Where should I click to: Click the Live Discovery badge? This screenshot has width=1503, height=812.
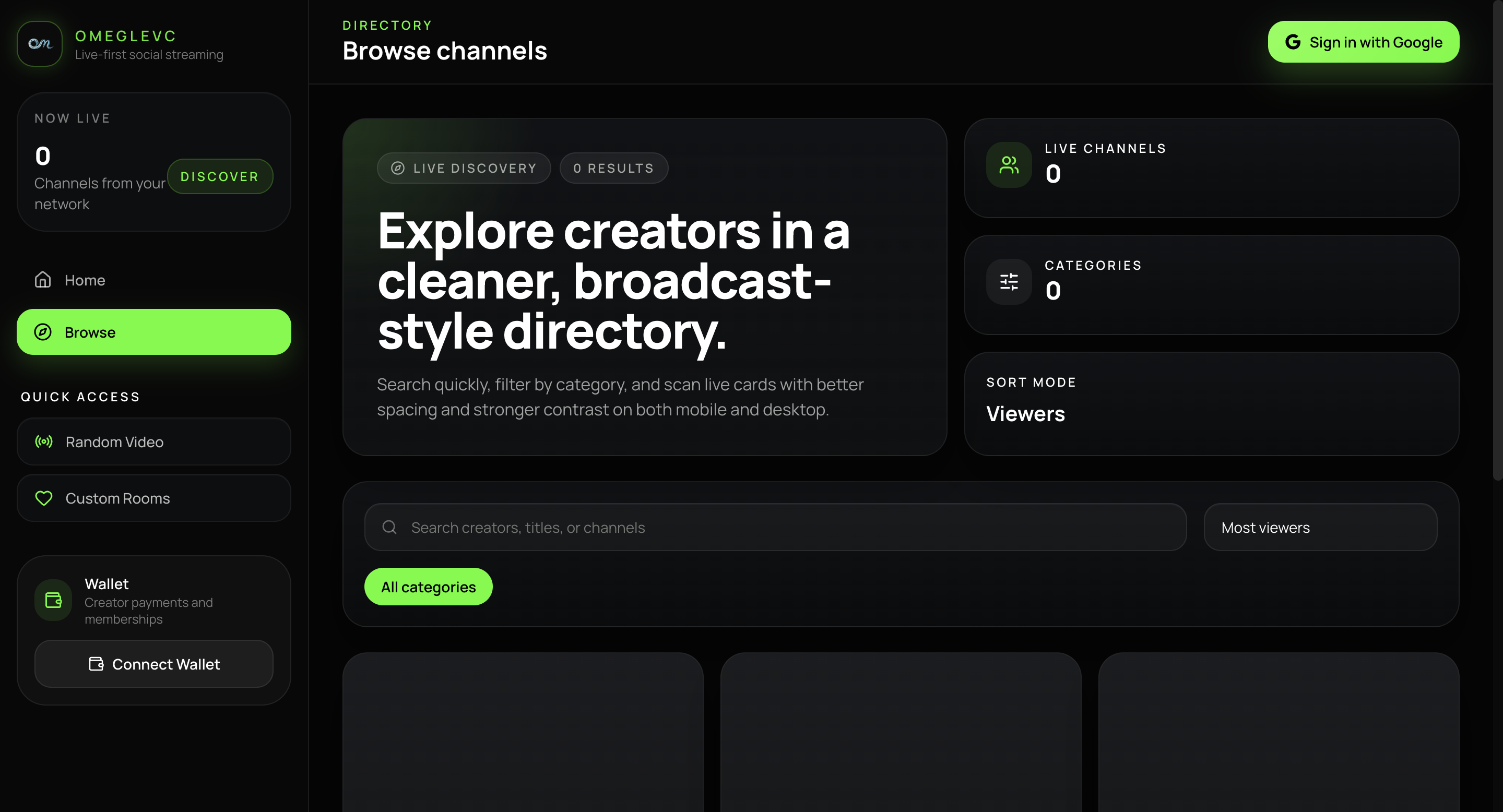[464, 168]
